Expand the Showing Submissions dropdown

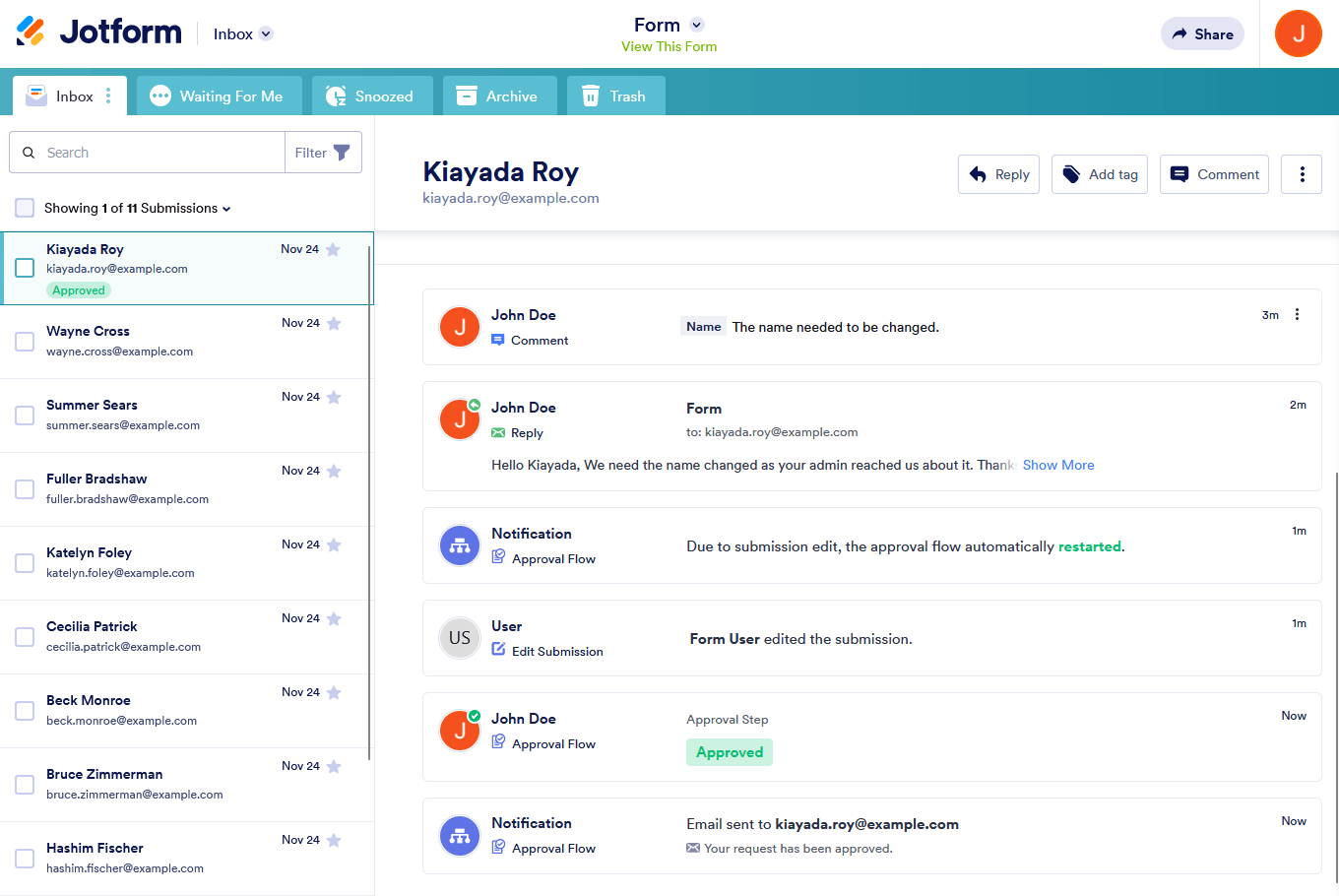[226, 209]
